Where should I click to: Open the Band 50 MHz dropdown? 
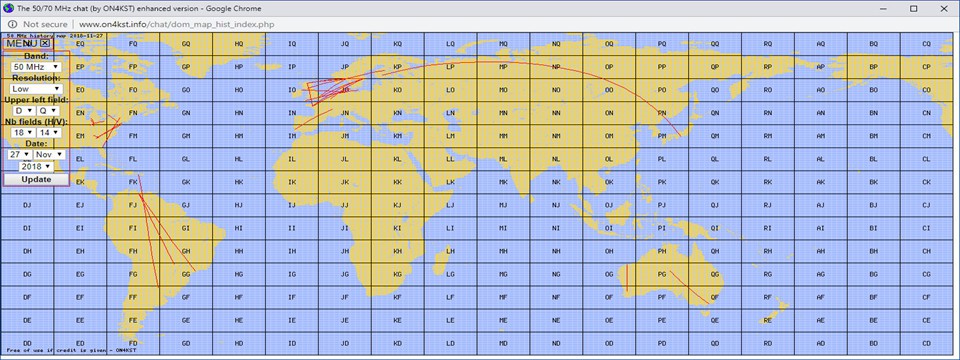[36, 66]
